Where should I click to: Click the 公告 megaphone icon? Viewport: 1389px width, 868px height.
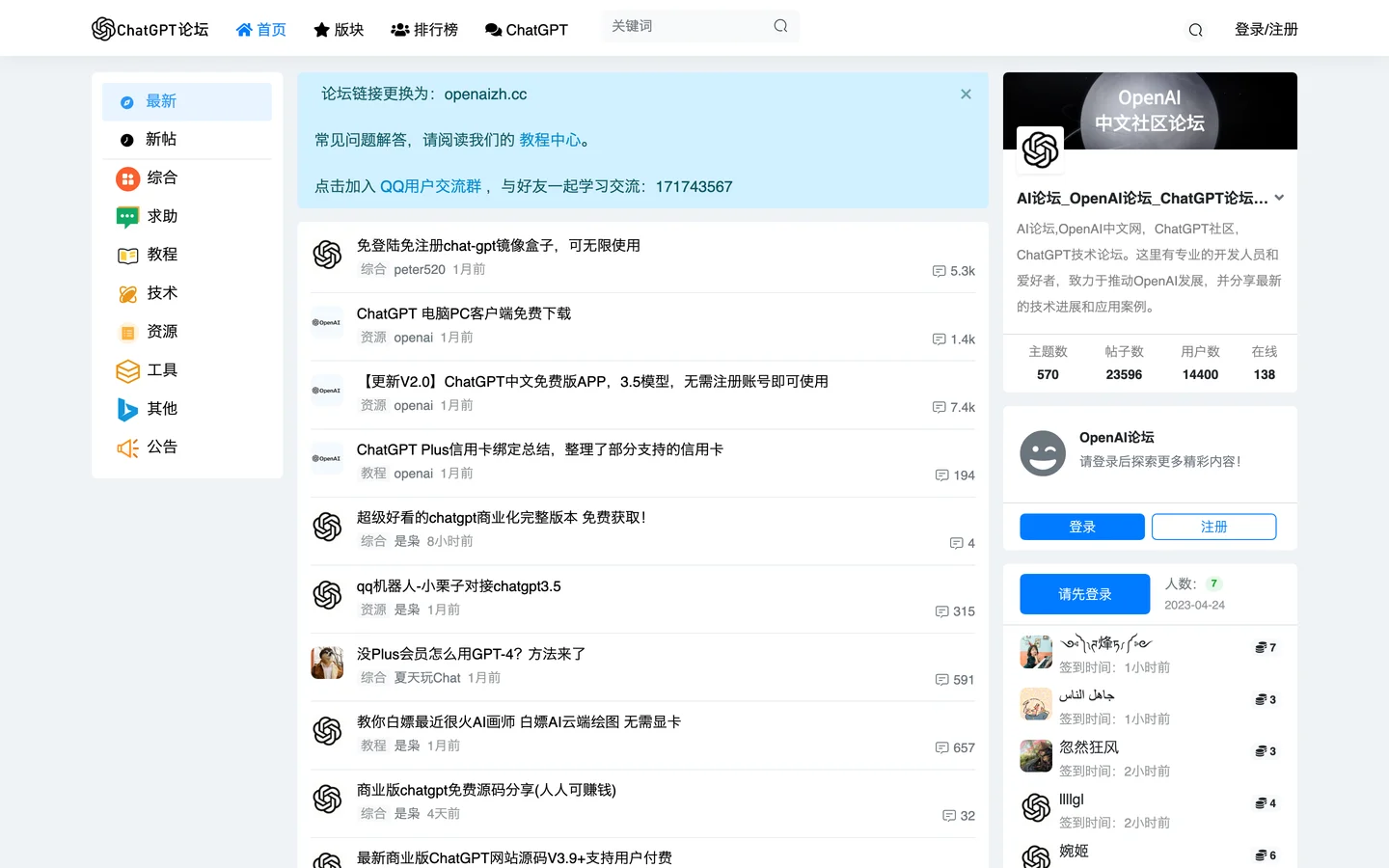click(127, 448)
